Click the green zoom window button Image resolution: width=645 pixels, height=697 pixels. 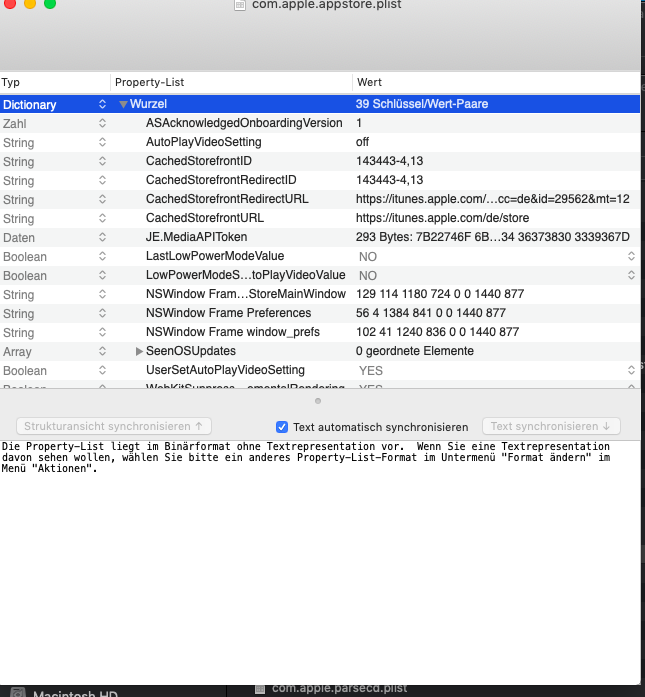pyautogui.click(x=50, y=4)
